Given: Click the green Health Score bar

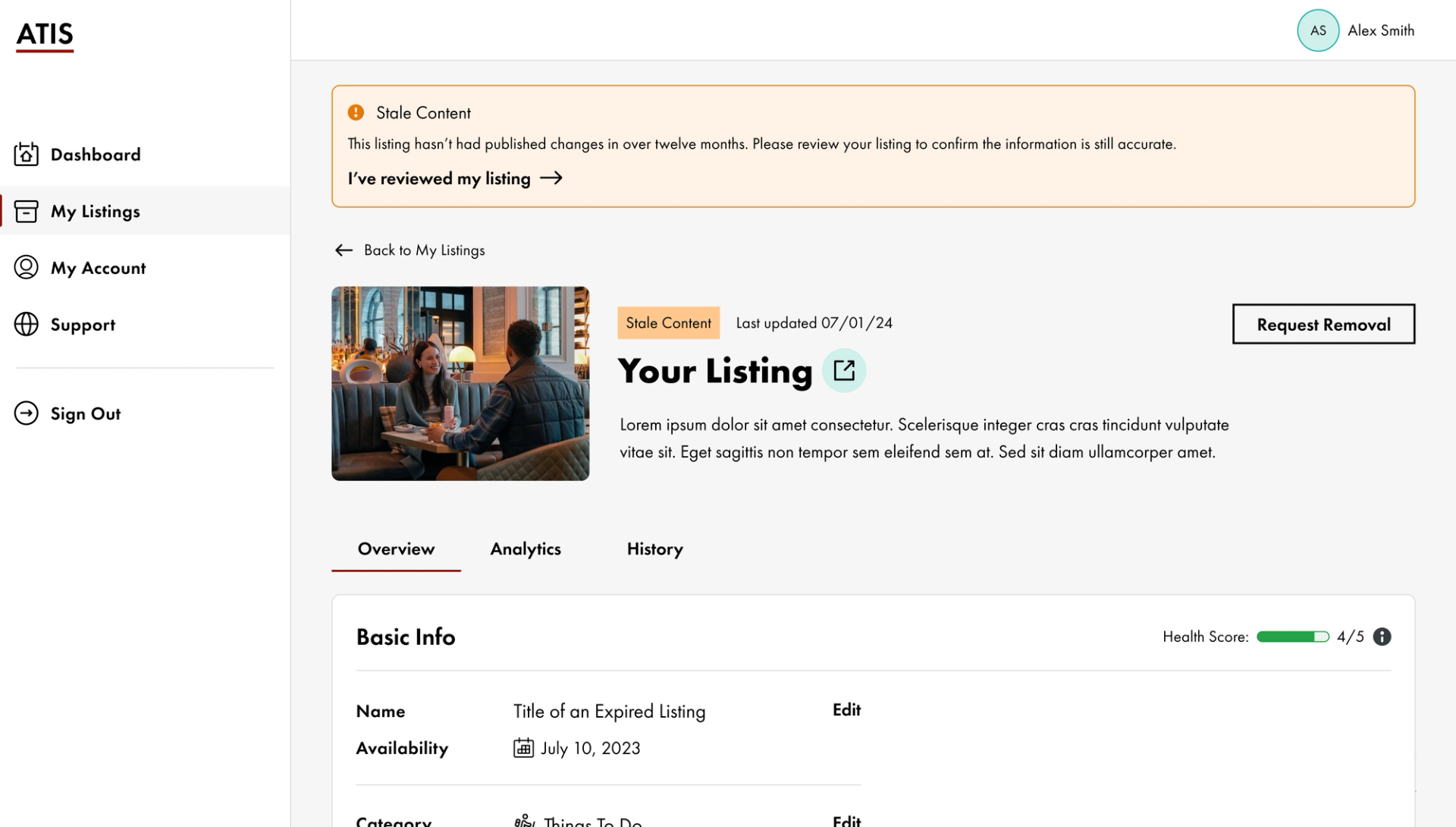Looking at the screenshot, I should pos(1292,637).
